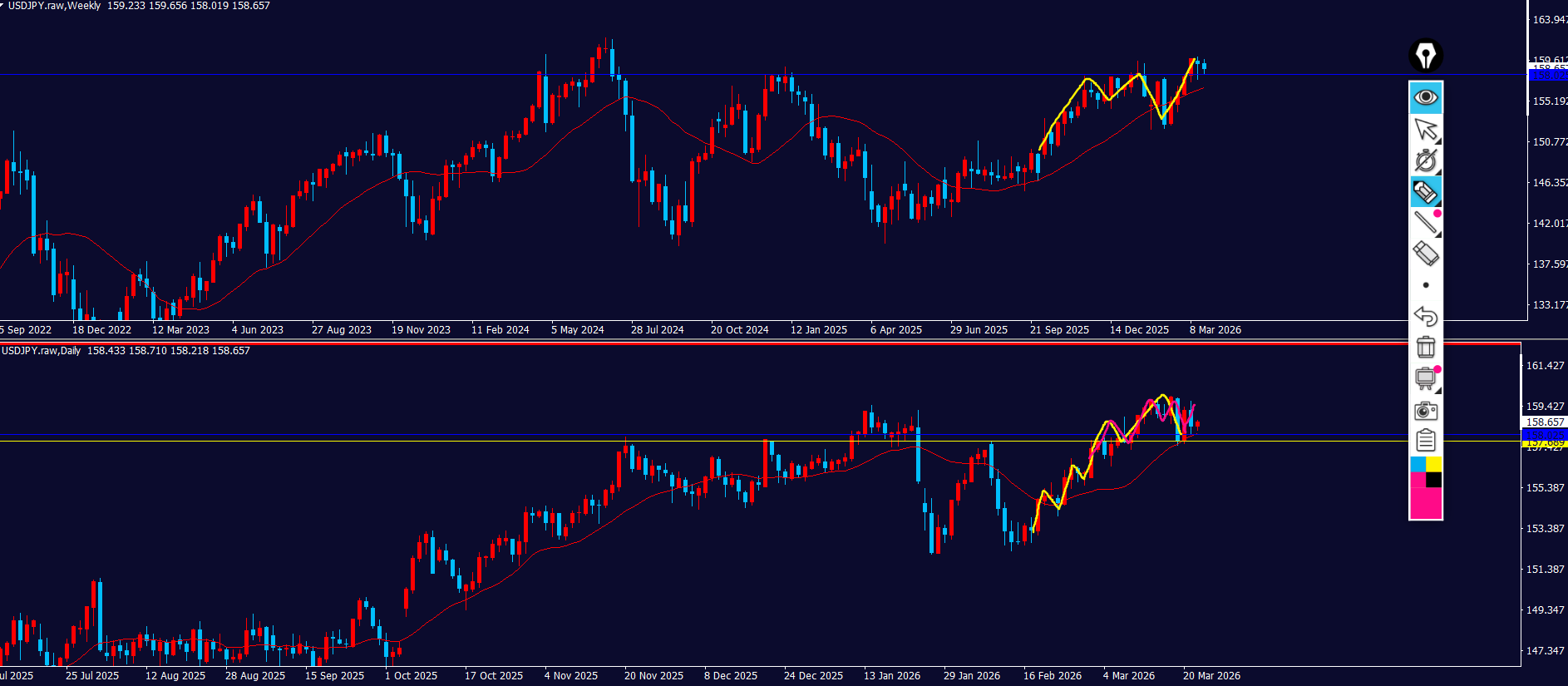Select the straight line drawing tool
1568x686 pixels.
[x=1425, y=222]
